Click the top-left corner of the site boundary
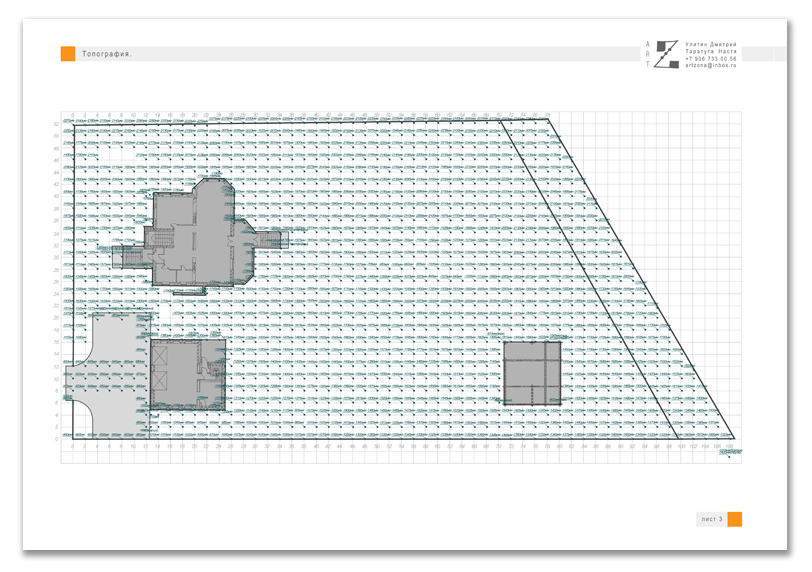This screenshot has width=812, height=572. [x=65, y=119]
